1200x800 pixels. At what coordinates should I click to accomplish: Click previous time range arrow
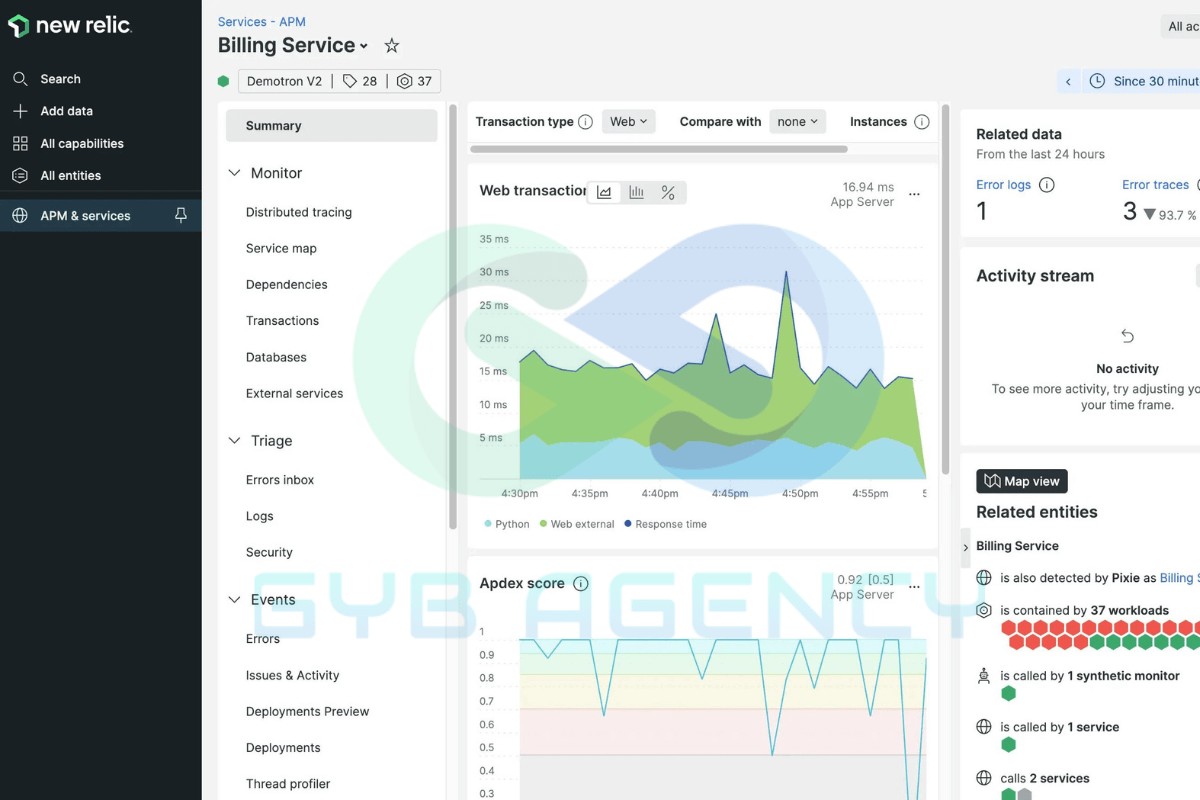pos(1068,81)
